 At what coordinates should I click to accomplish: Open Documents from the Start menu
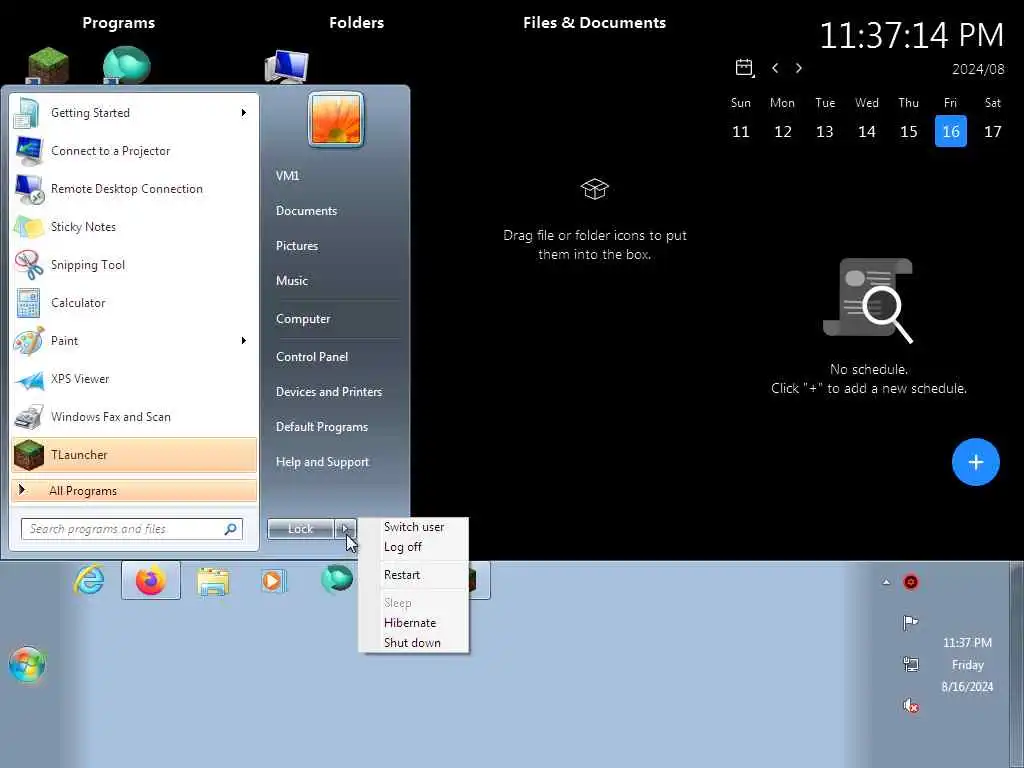306,211
